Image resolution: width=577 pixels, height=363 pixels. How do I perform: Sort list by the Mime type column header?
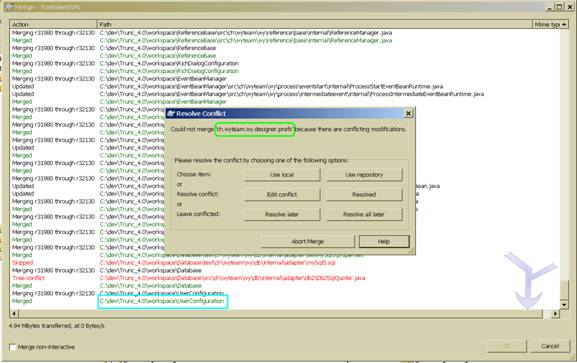550,24
